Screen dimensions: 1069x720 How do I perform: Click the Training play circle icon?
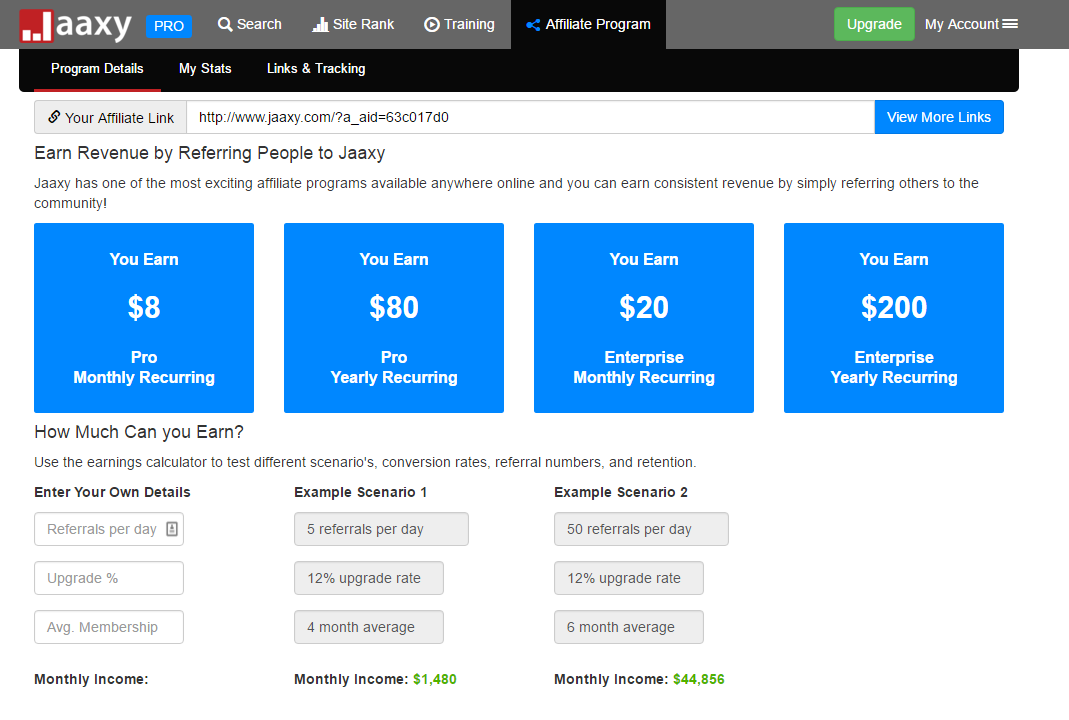(x=432, y=25)
